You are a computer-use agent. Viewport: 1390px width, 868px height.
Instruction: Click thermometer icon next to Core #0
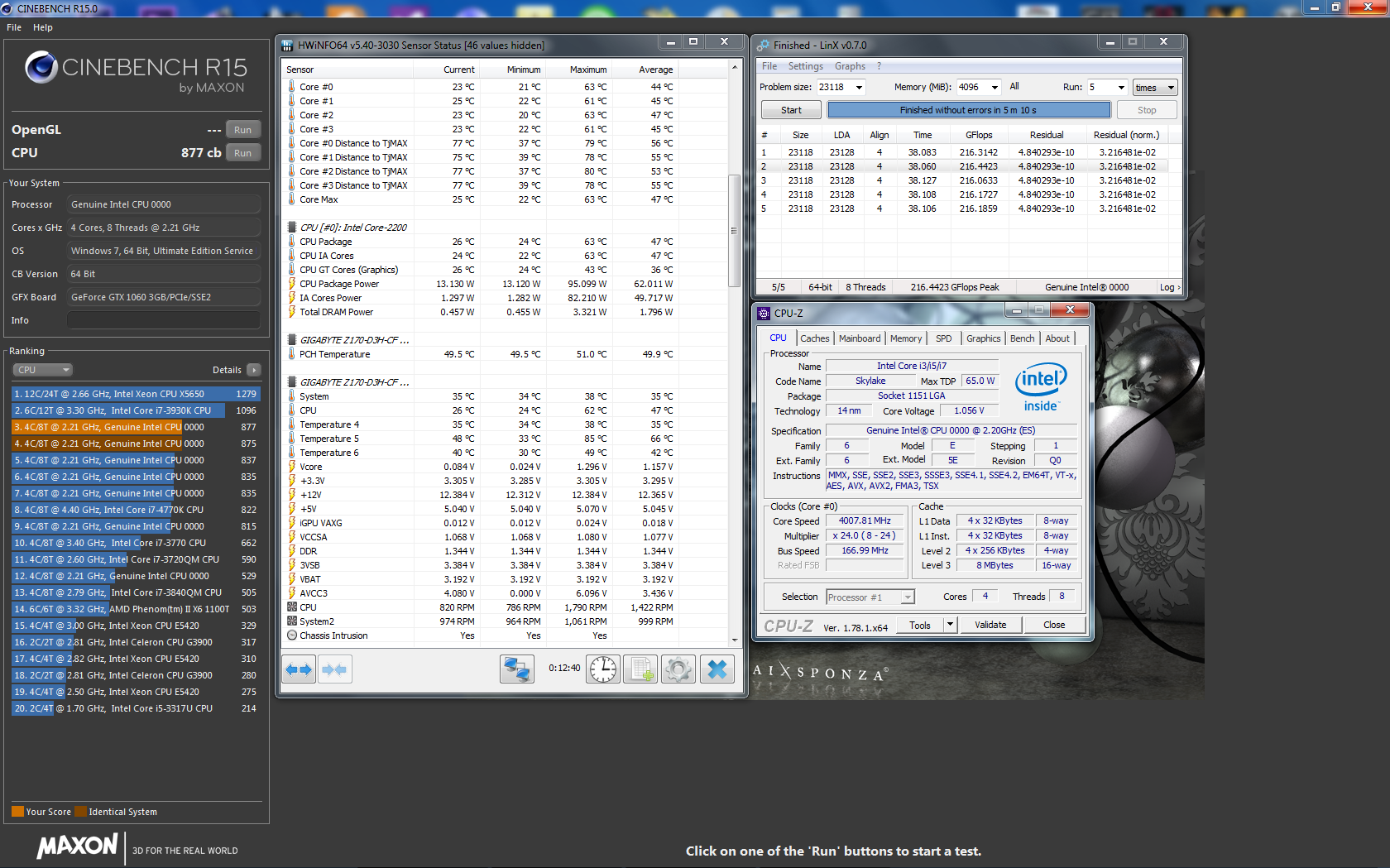292,87
